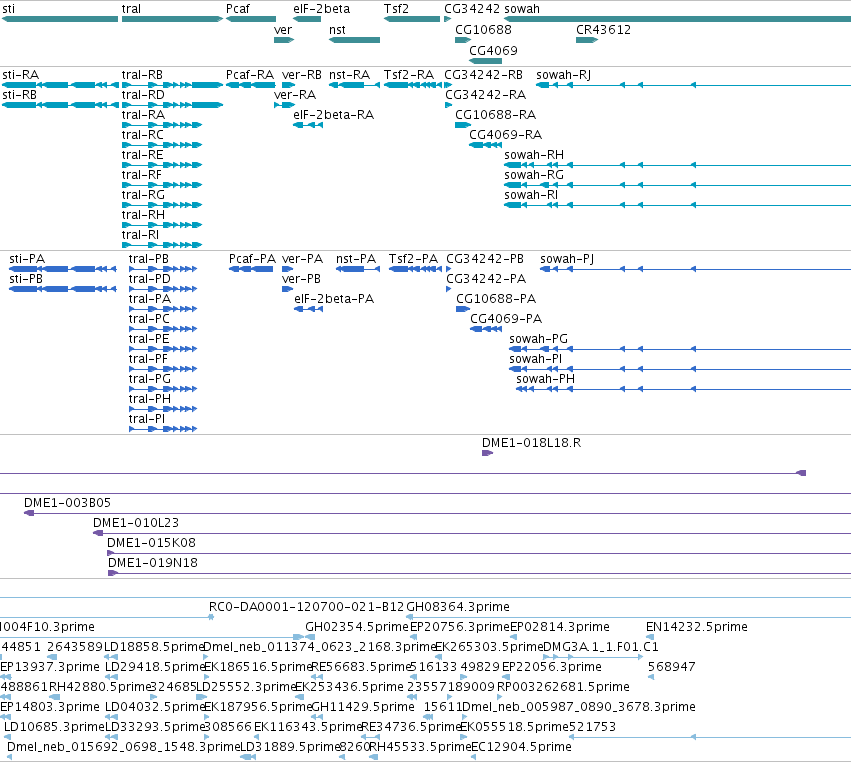This screenshot has width=851, height=762.
Task: Click RC0-DA0001-120700-021-B12 EST label
Action: click(x=307, y=607)
